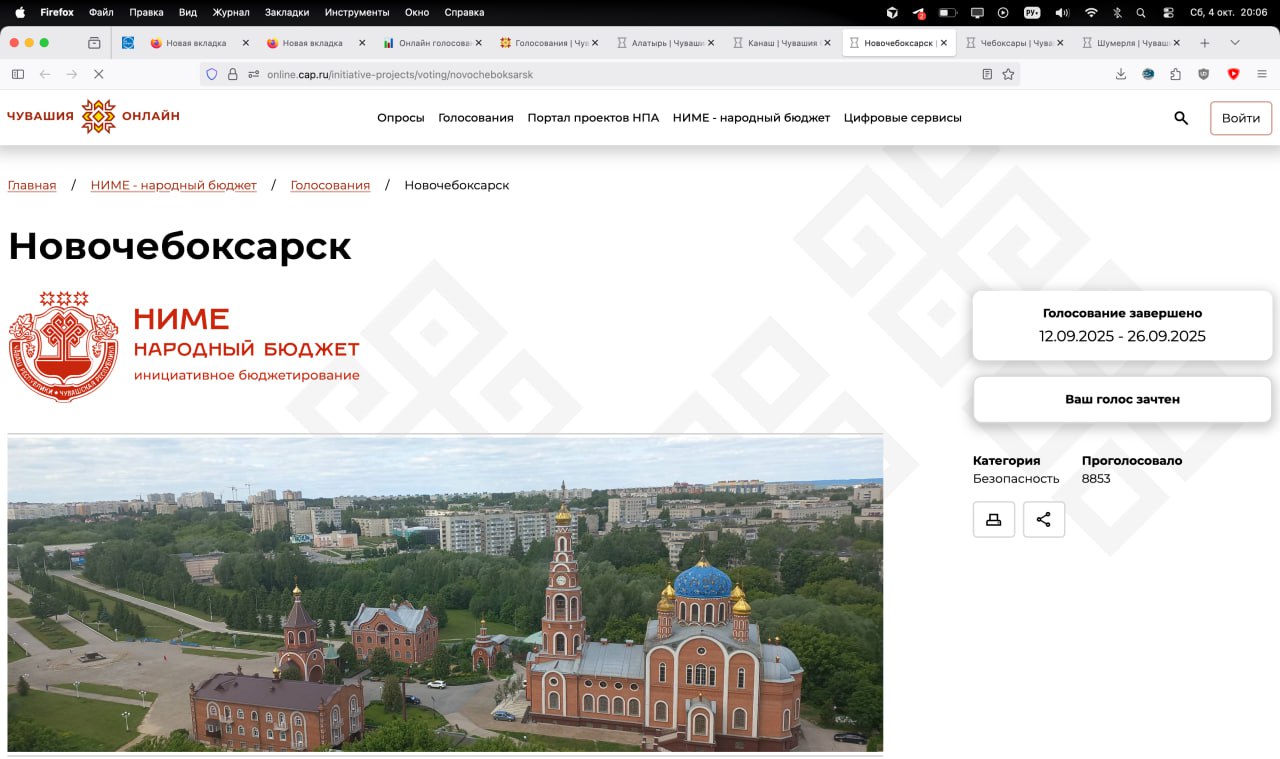This screenshot has width=1280, height=759.
Task: Click the print icon button
Action: pyautogui.click(x=994, y=519)
